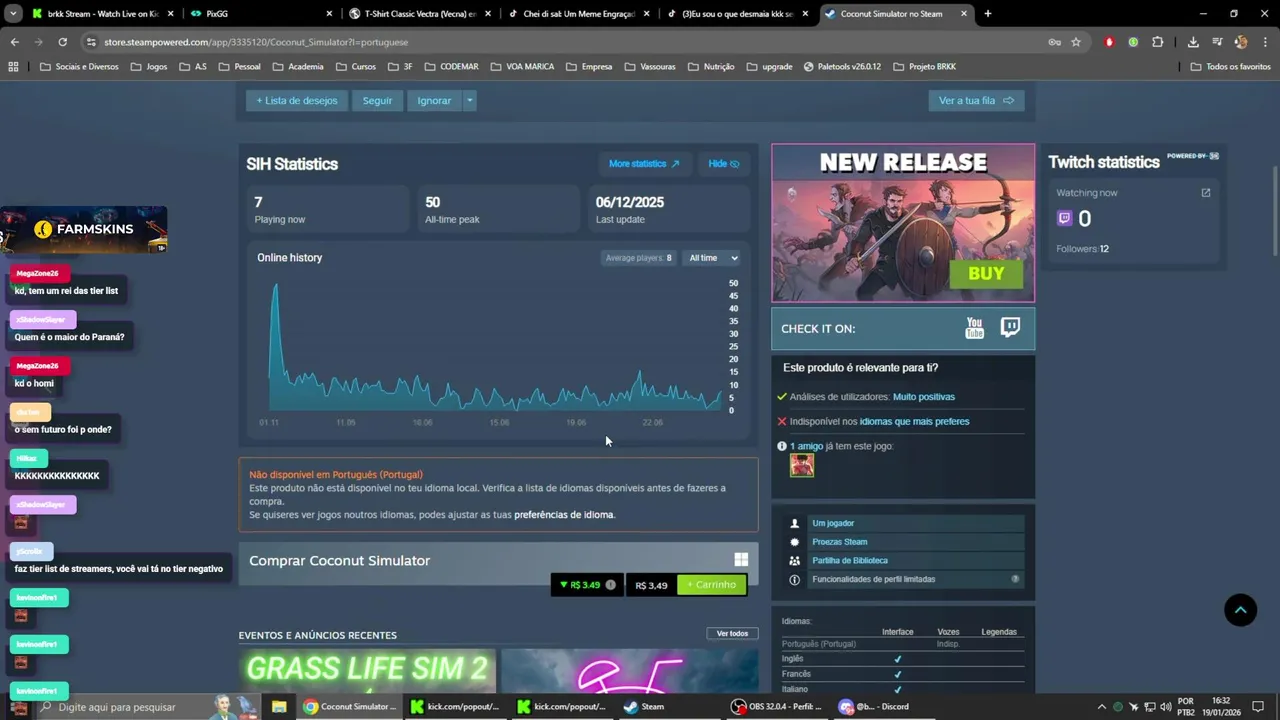Switch to Chei di sal TikTok tab

coord(578,14)
